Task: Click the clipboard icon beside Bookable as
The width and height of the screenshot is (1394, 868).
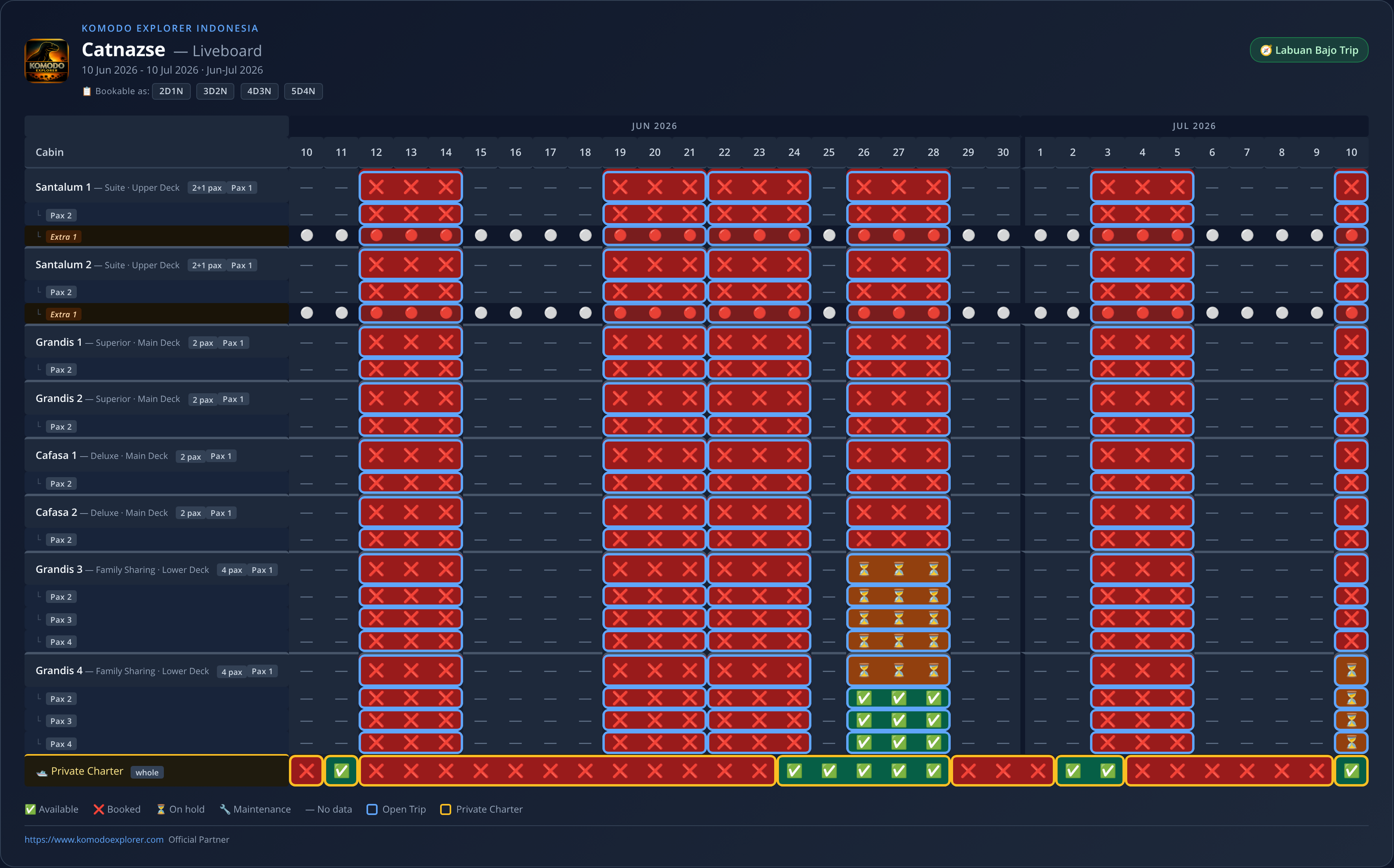Action: (87, 91)
